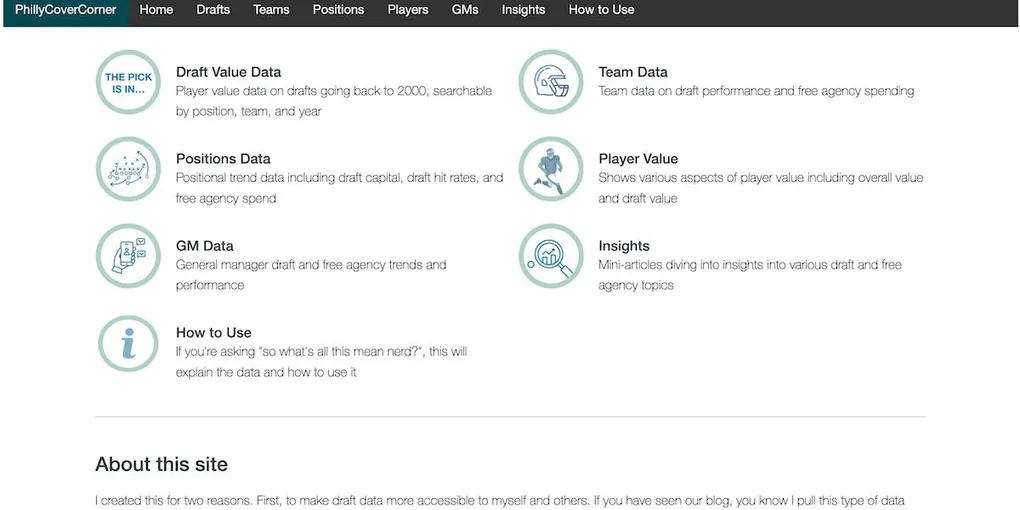
Task: Click Insights in the top navbar
Action: point(523,10)
